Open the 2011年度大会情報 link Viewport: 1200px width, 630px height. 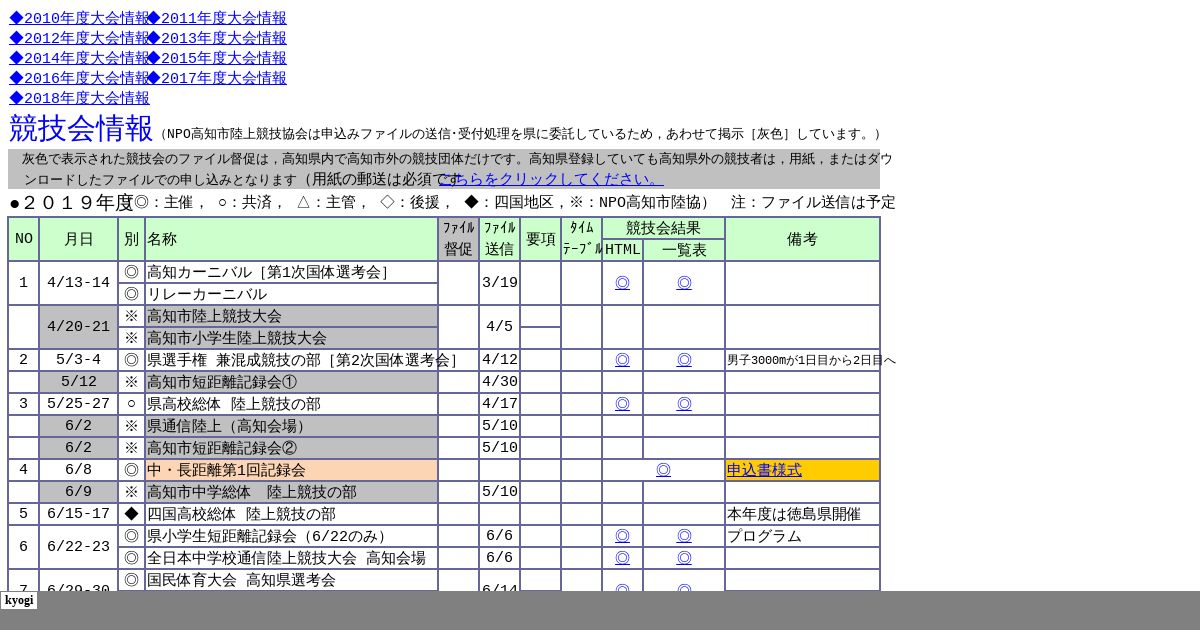pyautogui.click(x=217, y=18)
